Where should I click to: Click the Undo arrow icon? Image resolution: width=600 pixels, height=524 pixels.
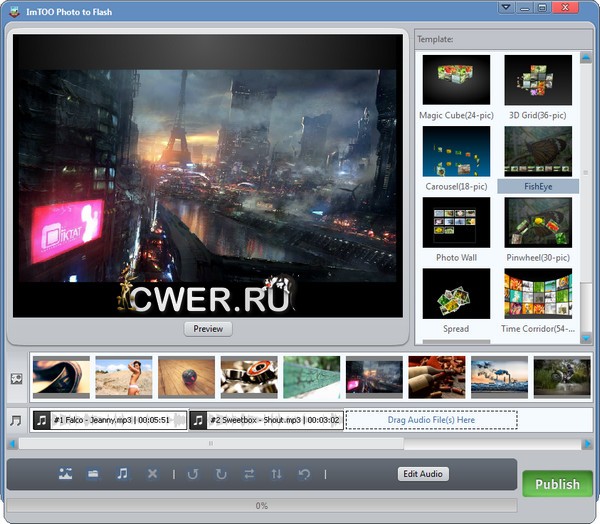coord(304,474)
